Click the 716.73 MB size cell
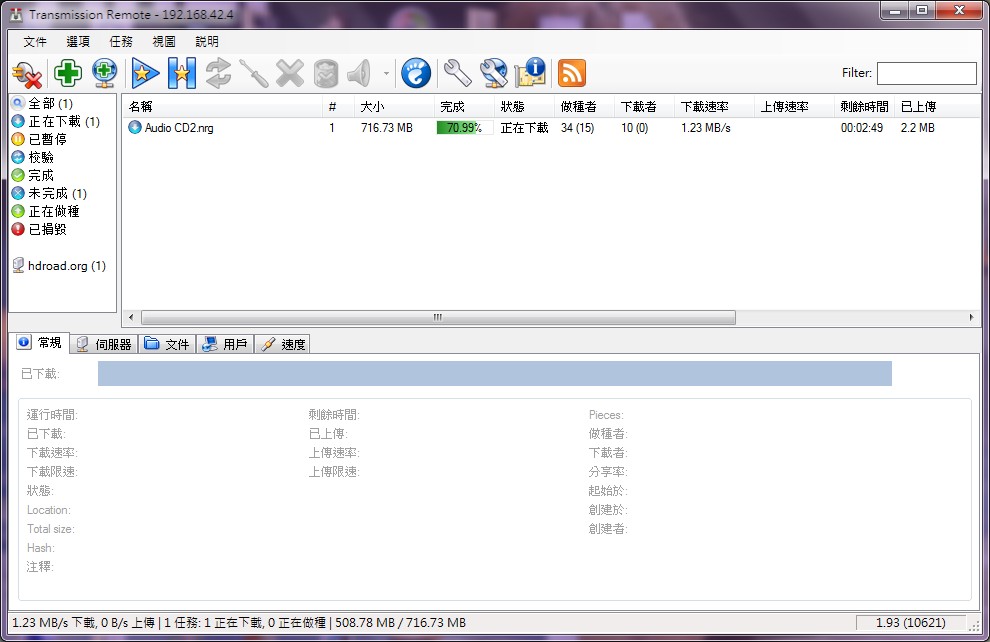990x642 pixels. point(386,128)
